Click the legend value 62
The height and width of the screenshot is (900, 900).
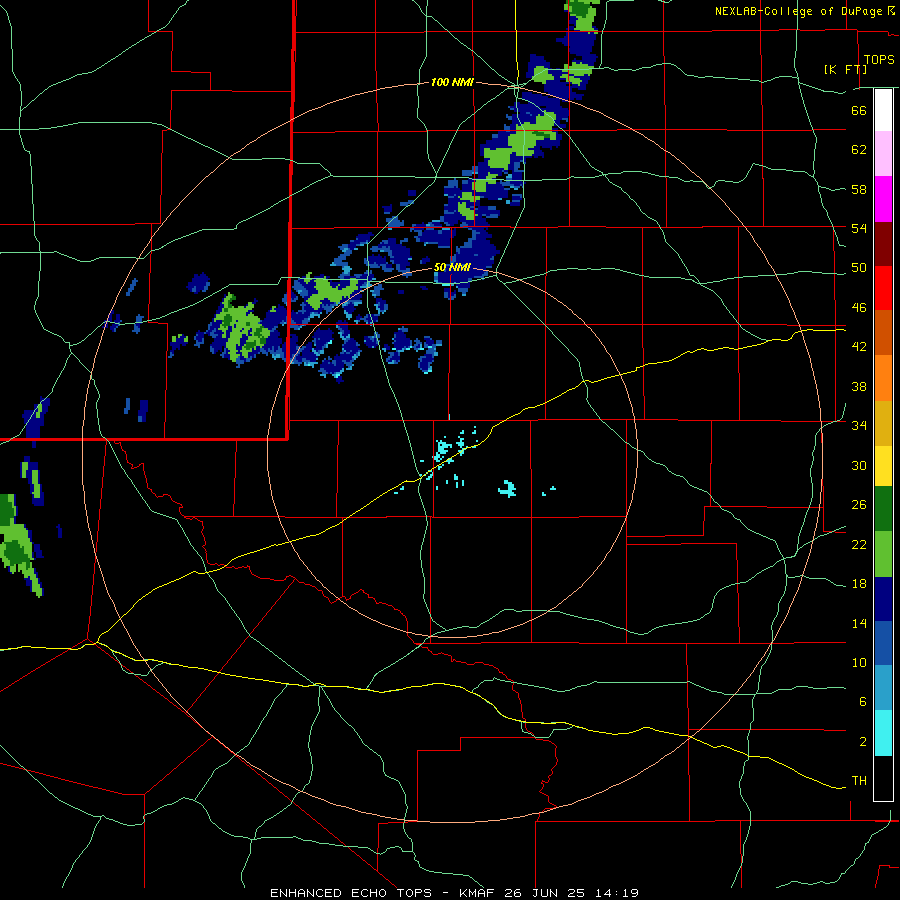(859, 150)
